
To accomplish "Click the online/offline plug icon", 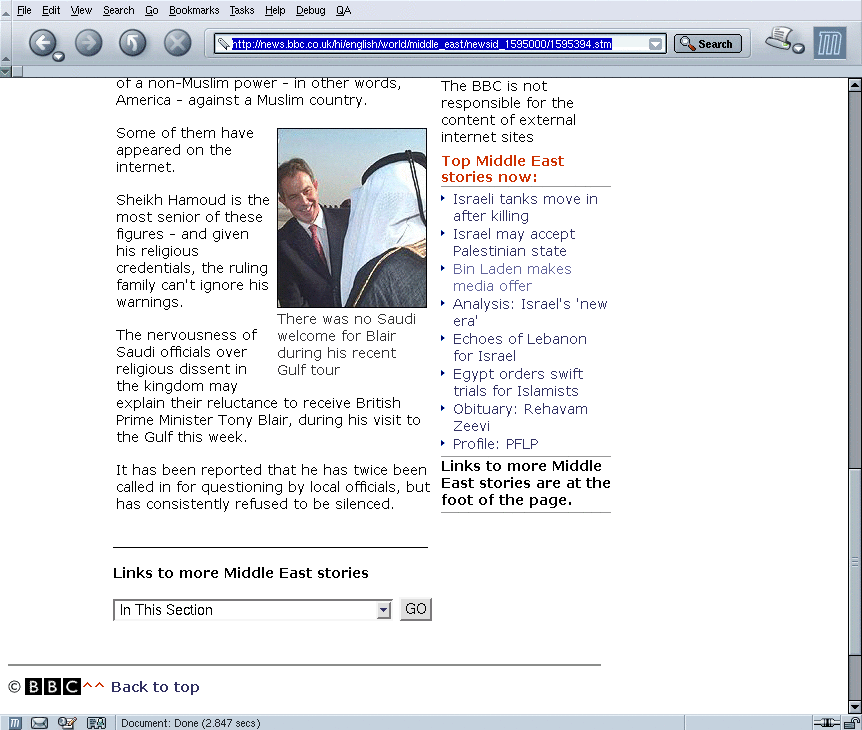I will [827, 723].
